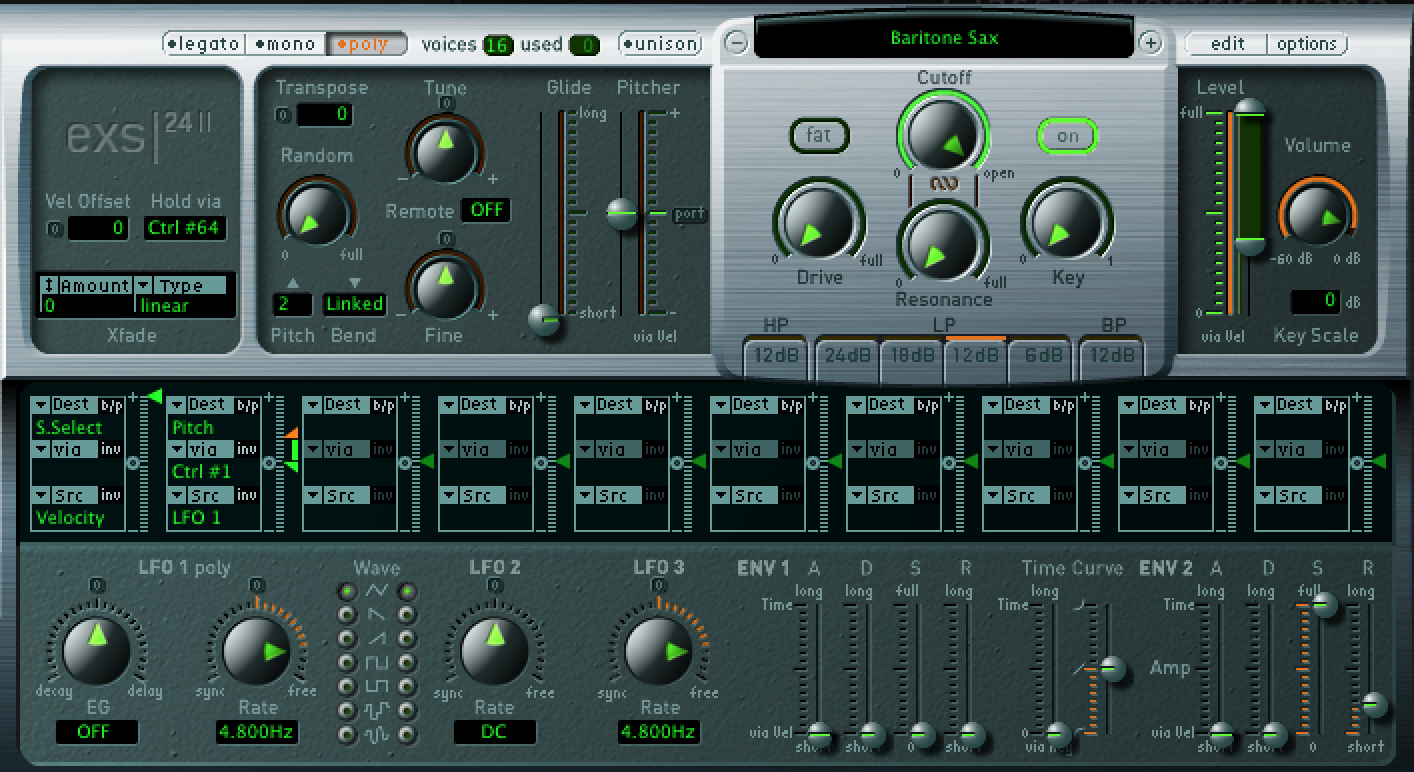Click the Transpose value field

325,115
